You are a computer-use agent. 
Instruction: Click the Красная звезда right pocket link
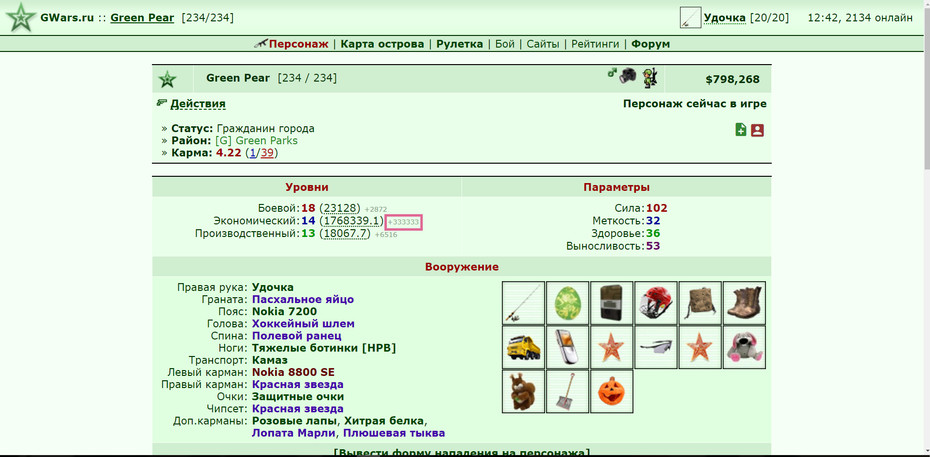(x=298, y=385)
